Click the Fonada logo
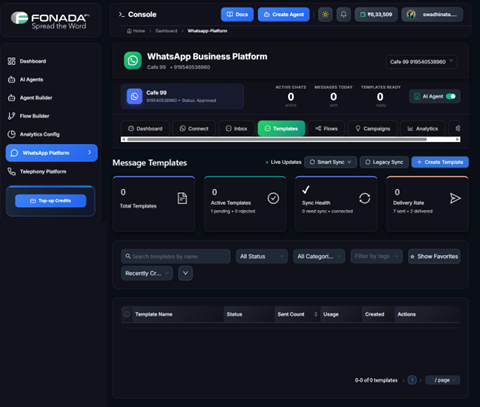Image resolution: width=480 pixels, height=407 pixels. (50, 20)
